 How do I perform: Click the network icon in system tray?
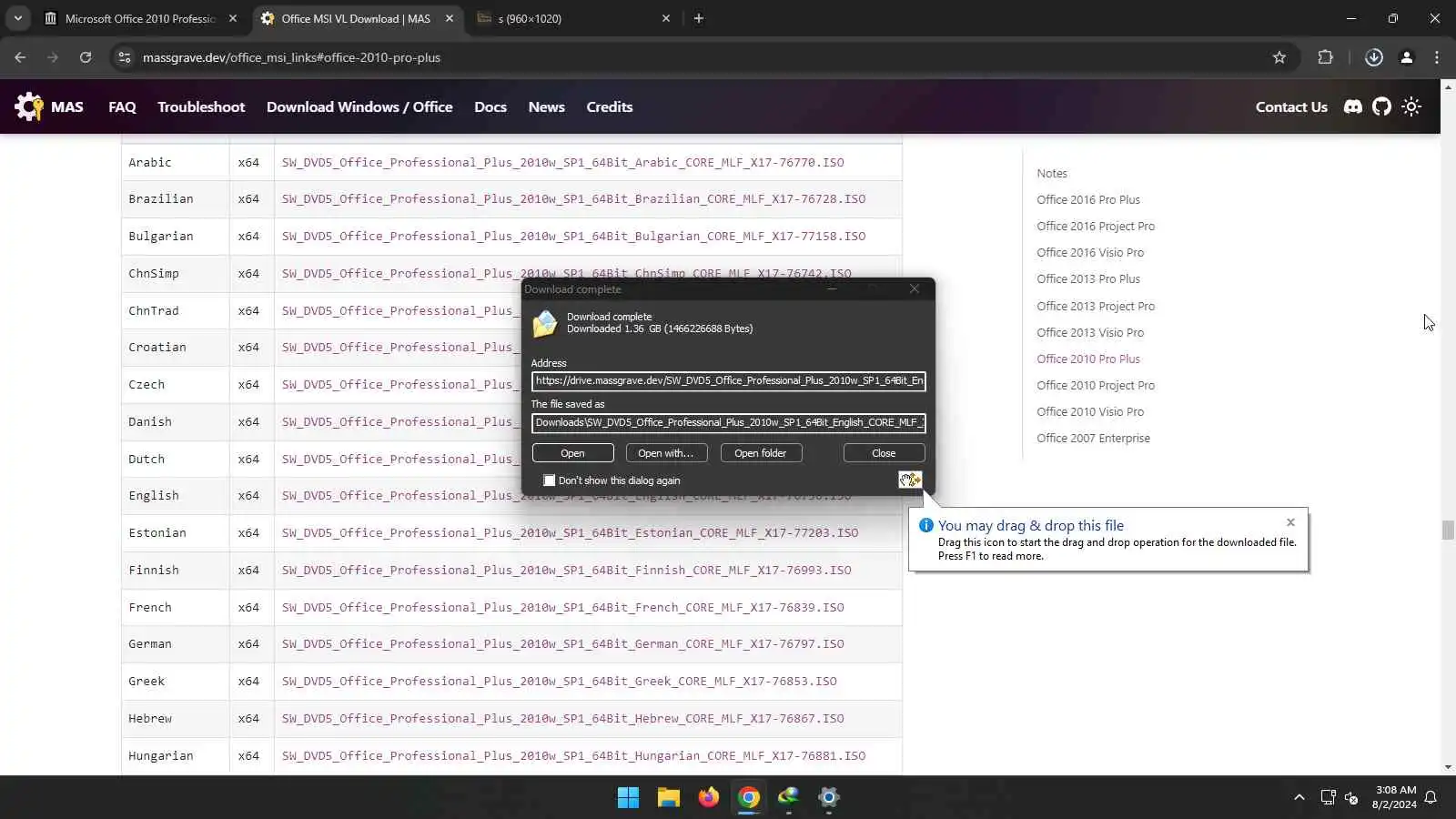(1328, 798)
